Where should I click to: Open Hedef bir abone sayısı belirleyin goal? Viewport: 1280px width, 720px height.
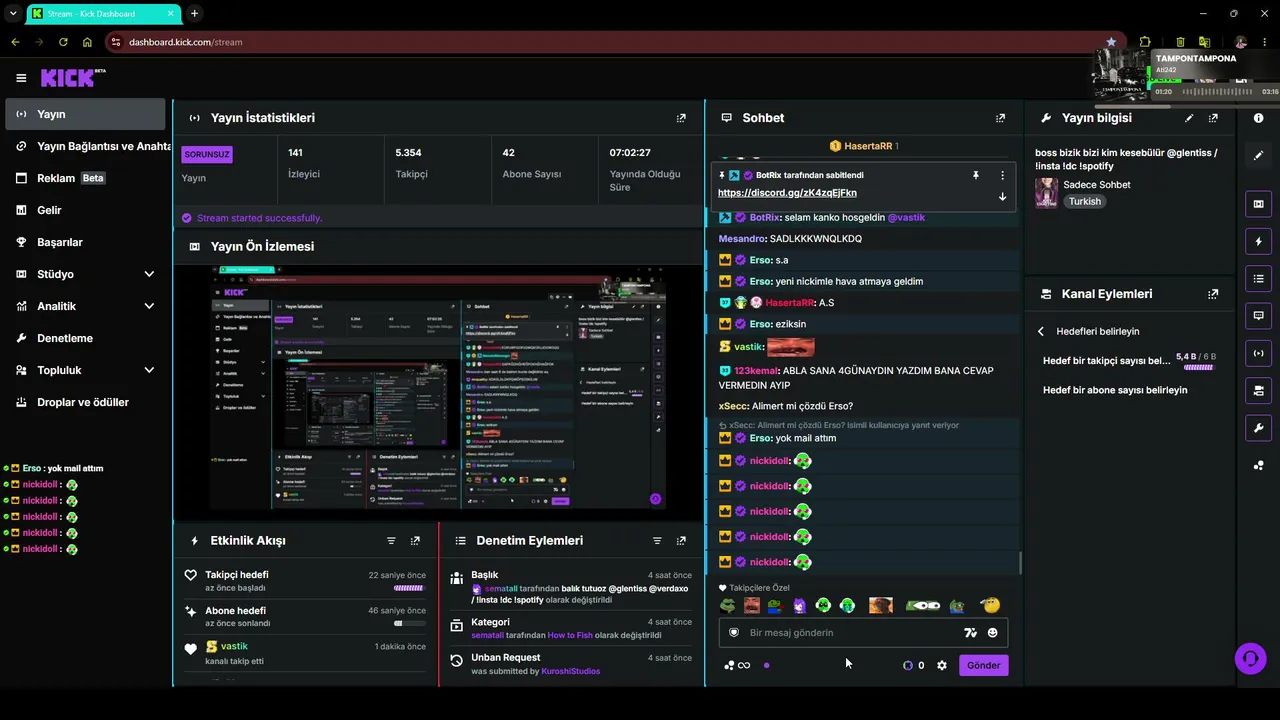(x=1115, y=390)
